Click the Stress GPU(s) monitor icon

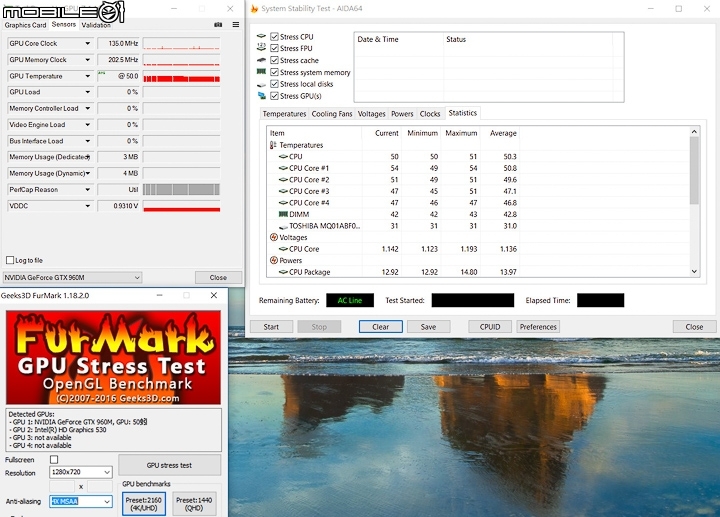(x=261, y=96)
